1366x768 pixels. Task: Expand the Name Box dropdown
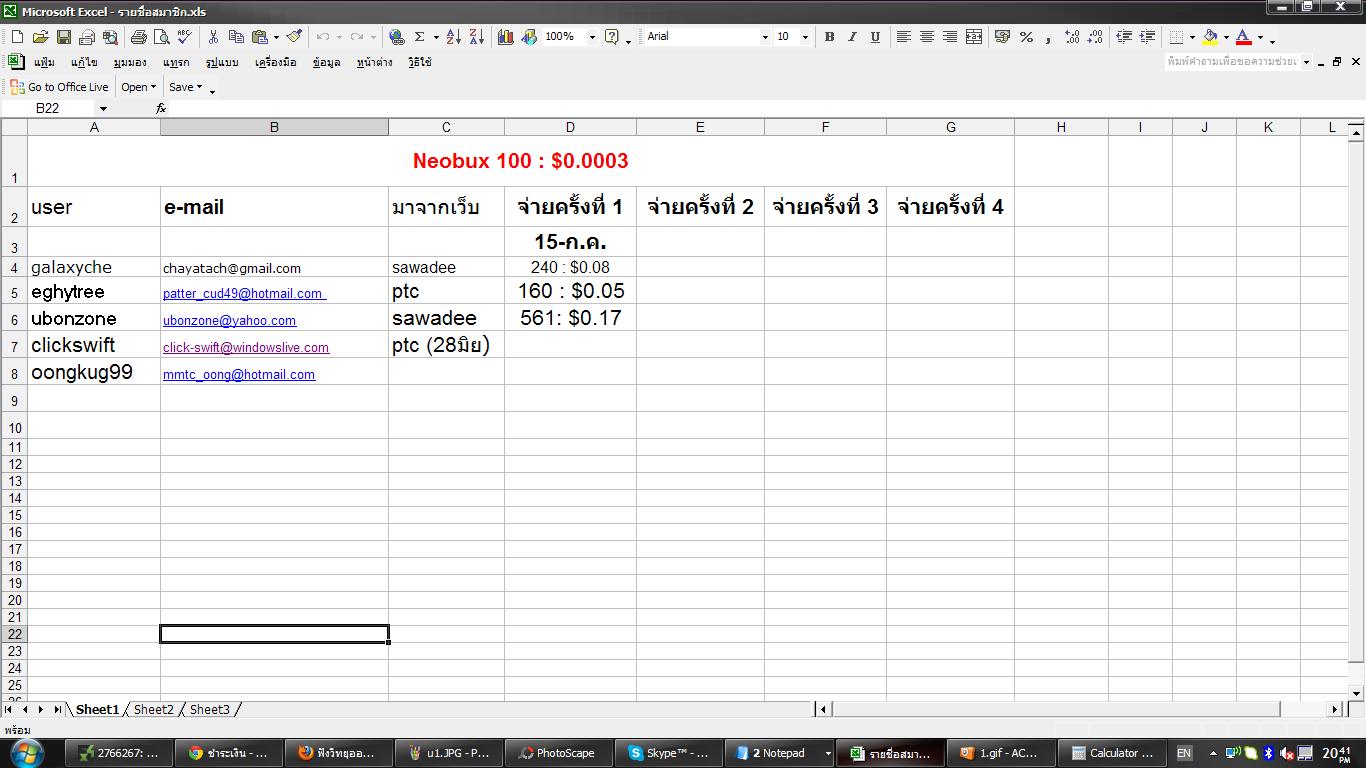coord(103,108)
